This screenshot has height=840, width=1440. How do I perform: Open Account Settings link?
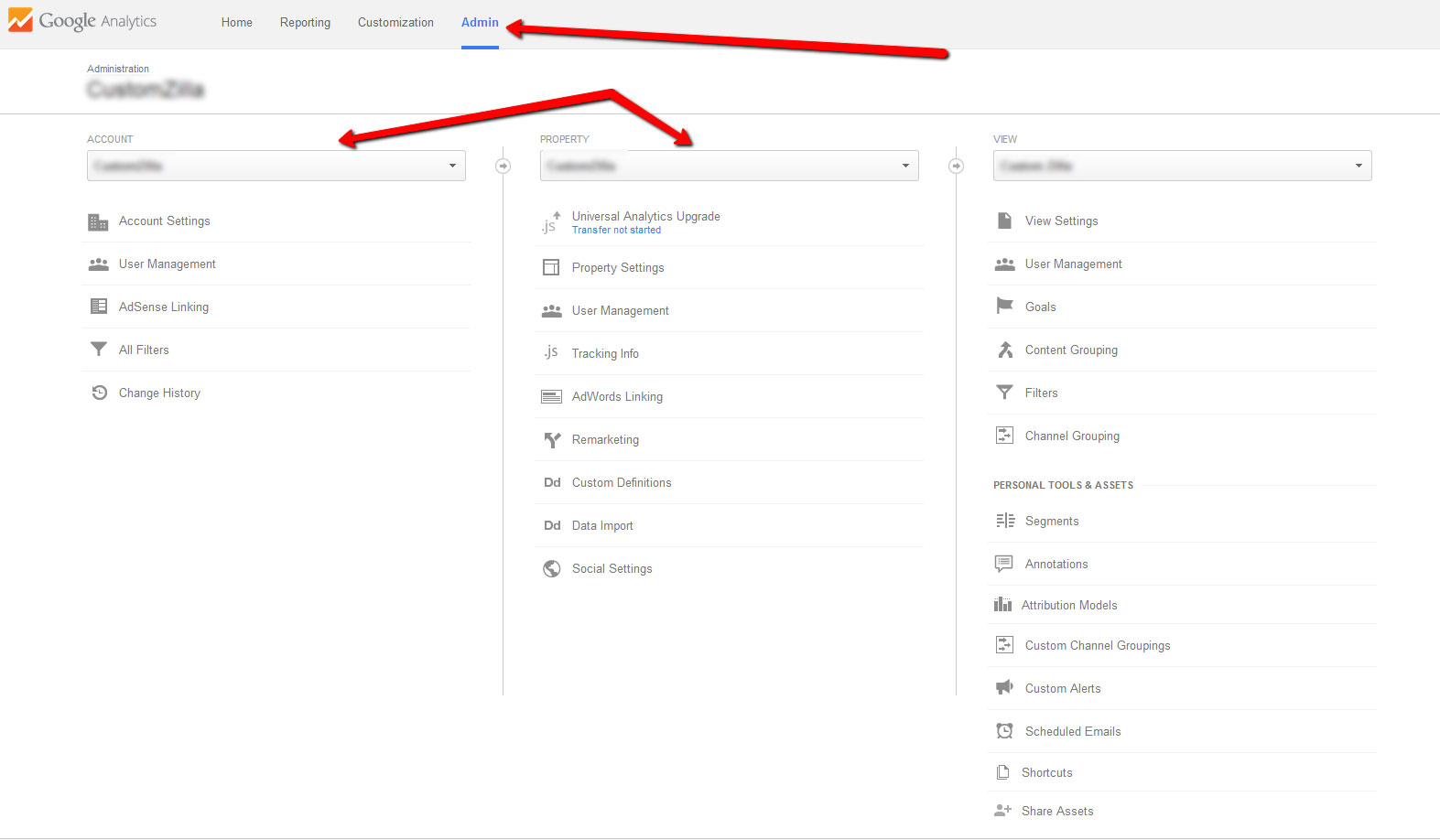165,221
